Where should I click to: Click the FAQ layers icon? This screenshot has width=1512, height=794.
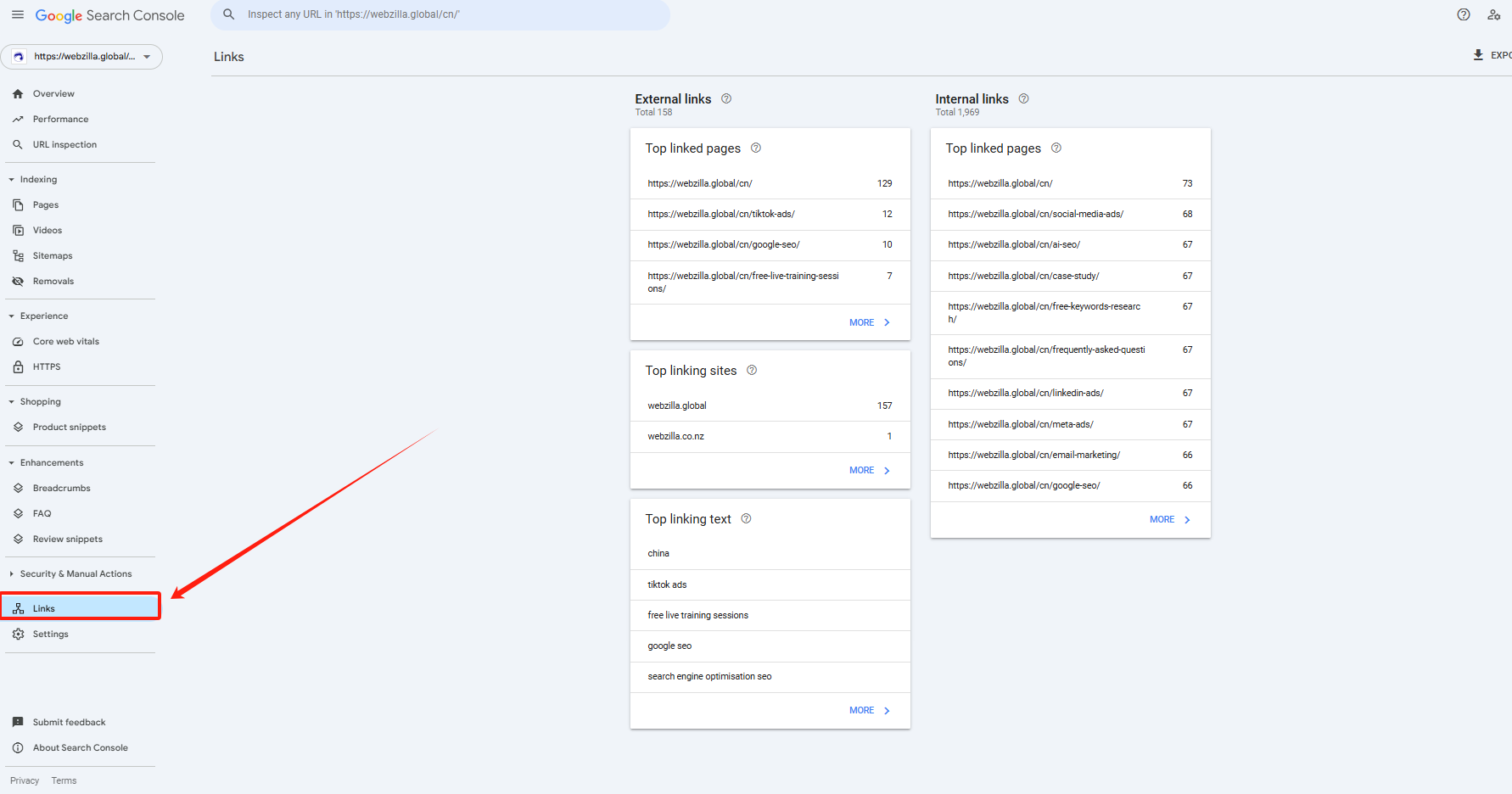pyautogui.click(x=18, y=514)
